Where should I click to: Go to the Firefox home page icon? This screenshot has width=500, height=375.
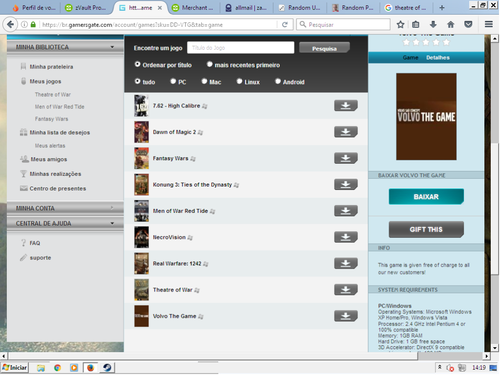[451, 24]
